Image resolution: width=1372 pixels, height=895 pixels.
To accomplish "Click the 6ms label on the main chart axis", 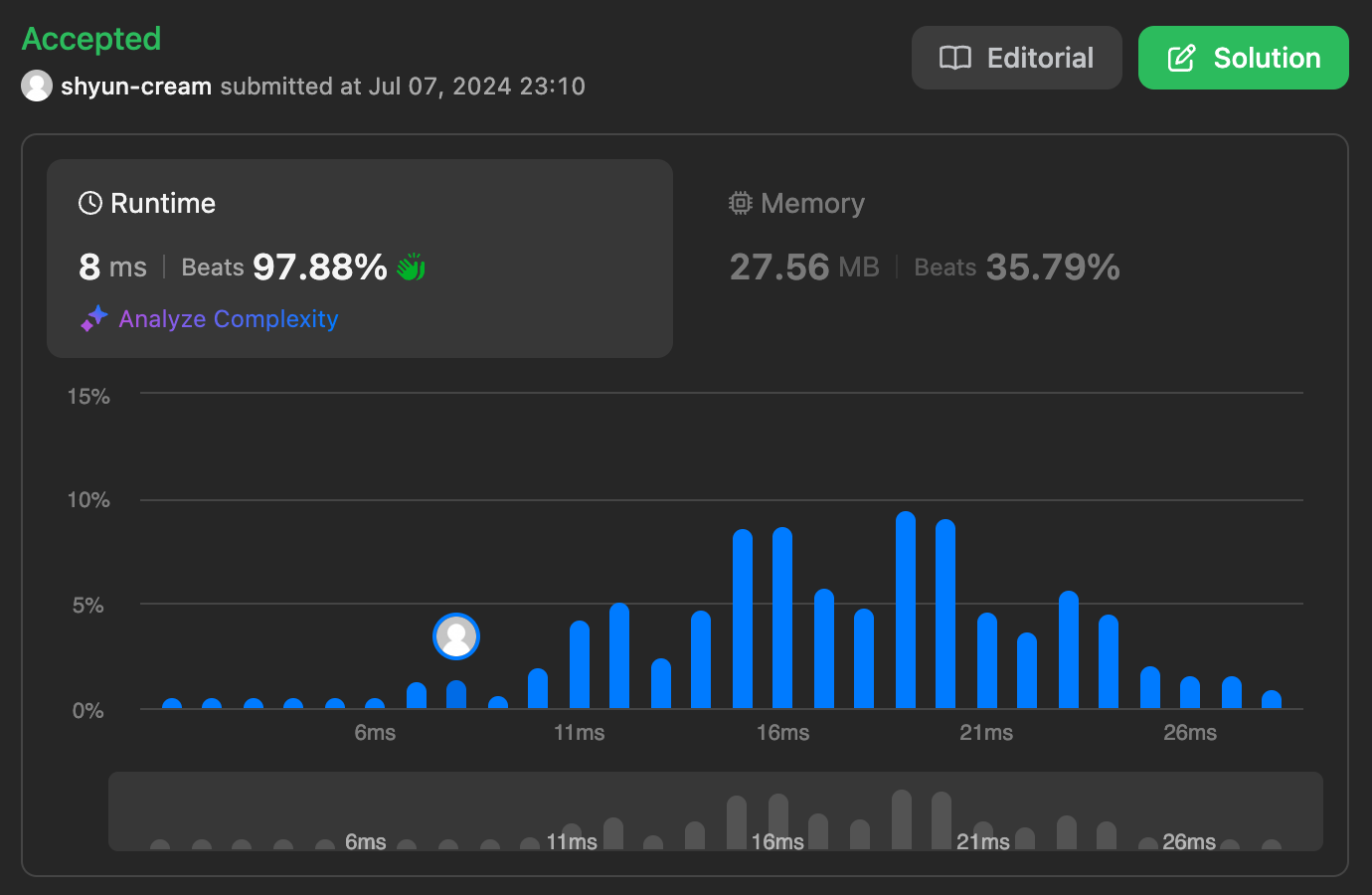I will (375, 733).
